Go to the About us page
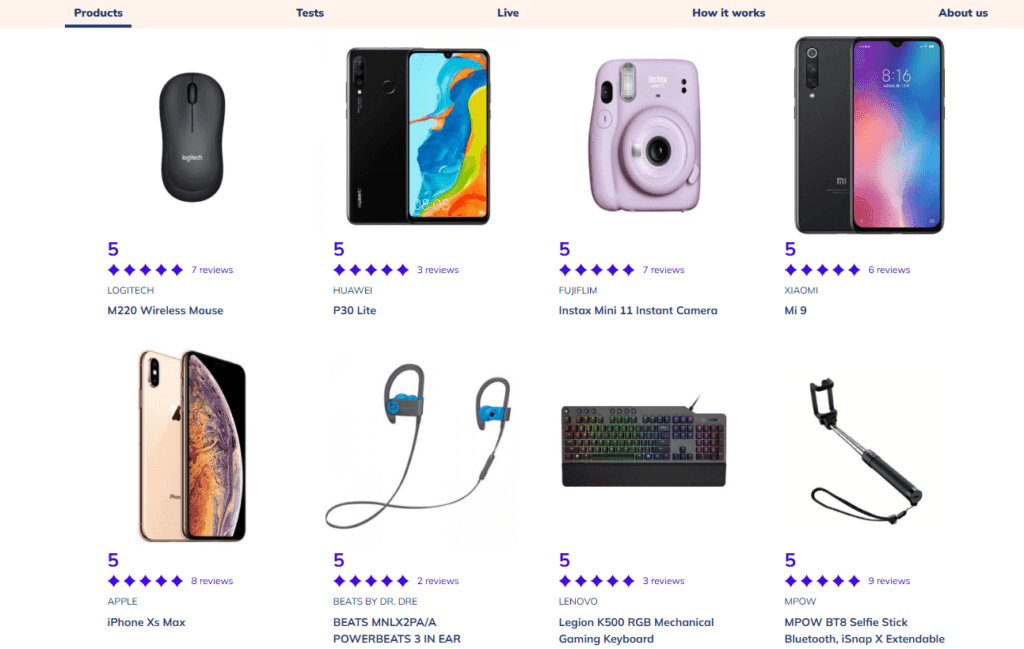 click(962, 13)
